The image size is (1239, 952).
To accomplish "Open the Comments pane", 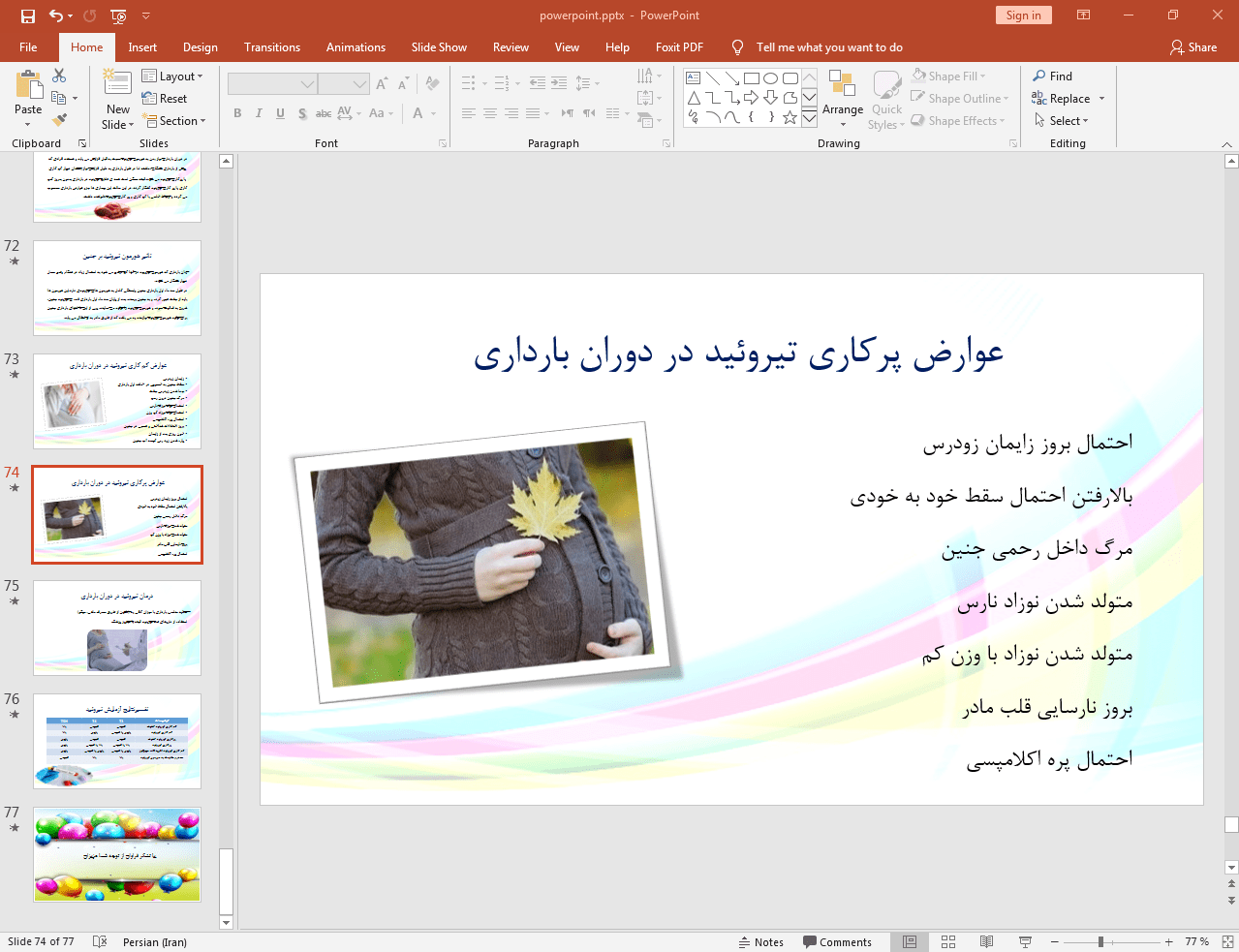I will coord(837,941).
